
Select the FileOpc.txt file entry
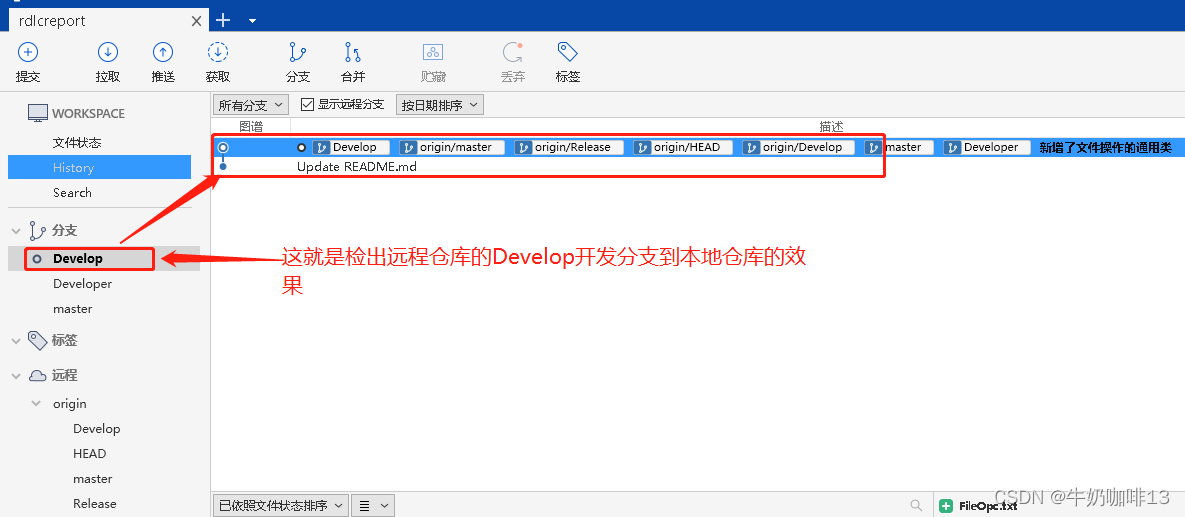point(988,506)
